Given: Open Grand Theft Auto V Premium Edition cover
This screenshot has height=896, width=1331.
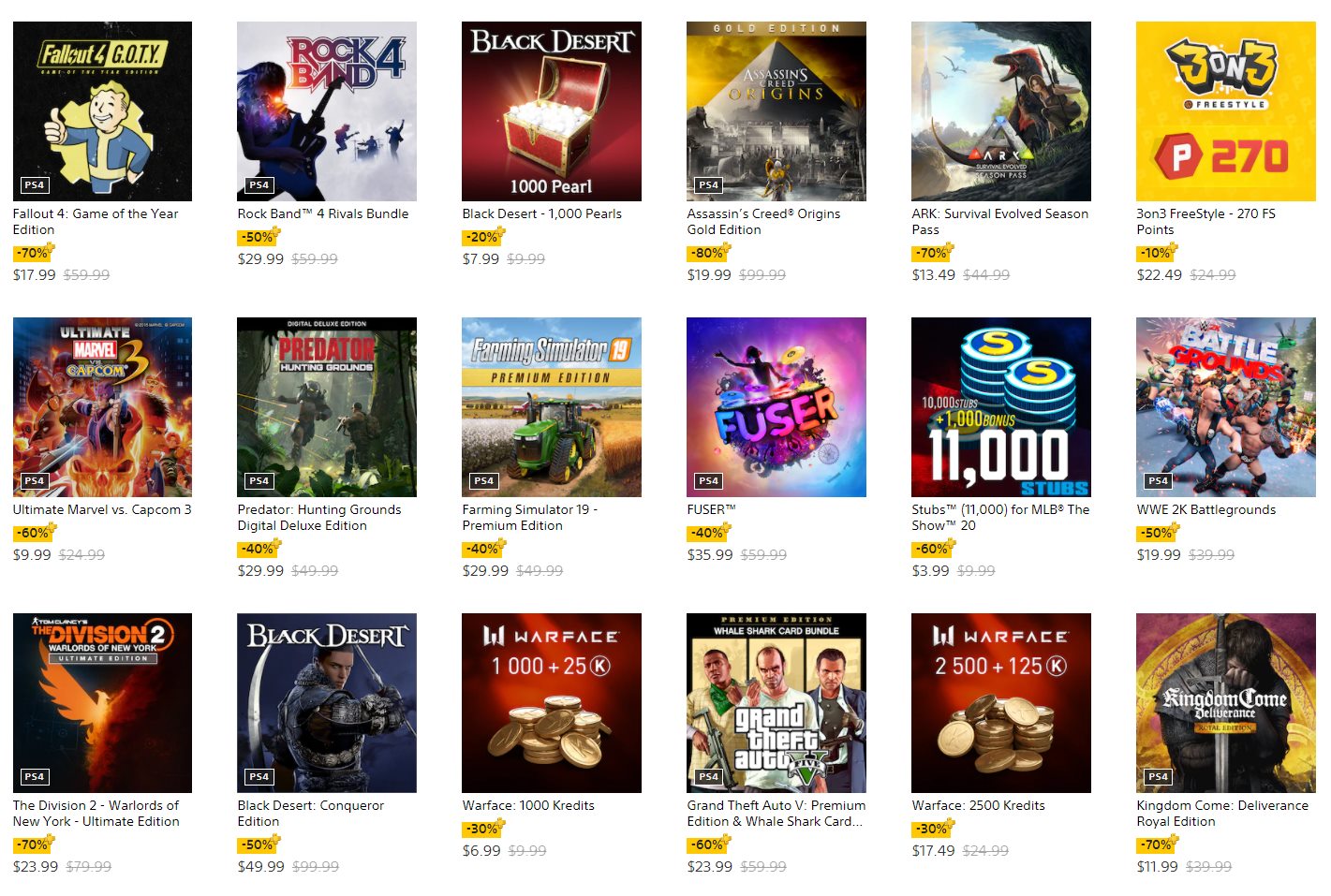Looking at the screenshot, I should coord(776,703).
